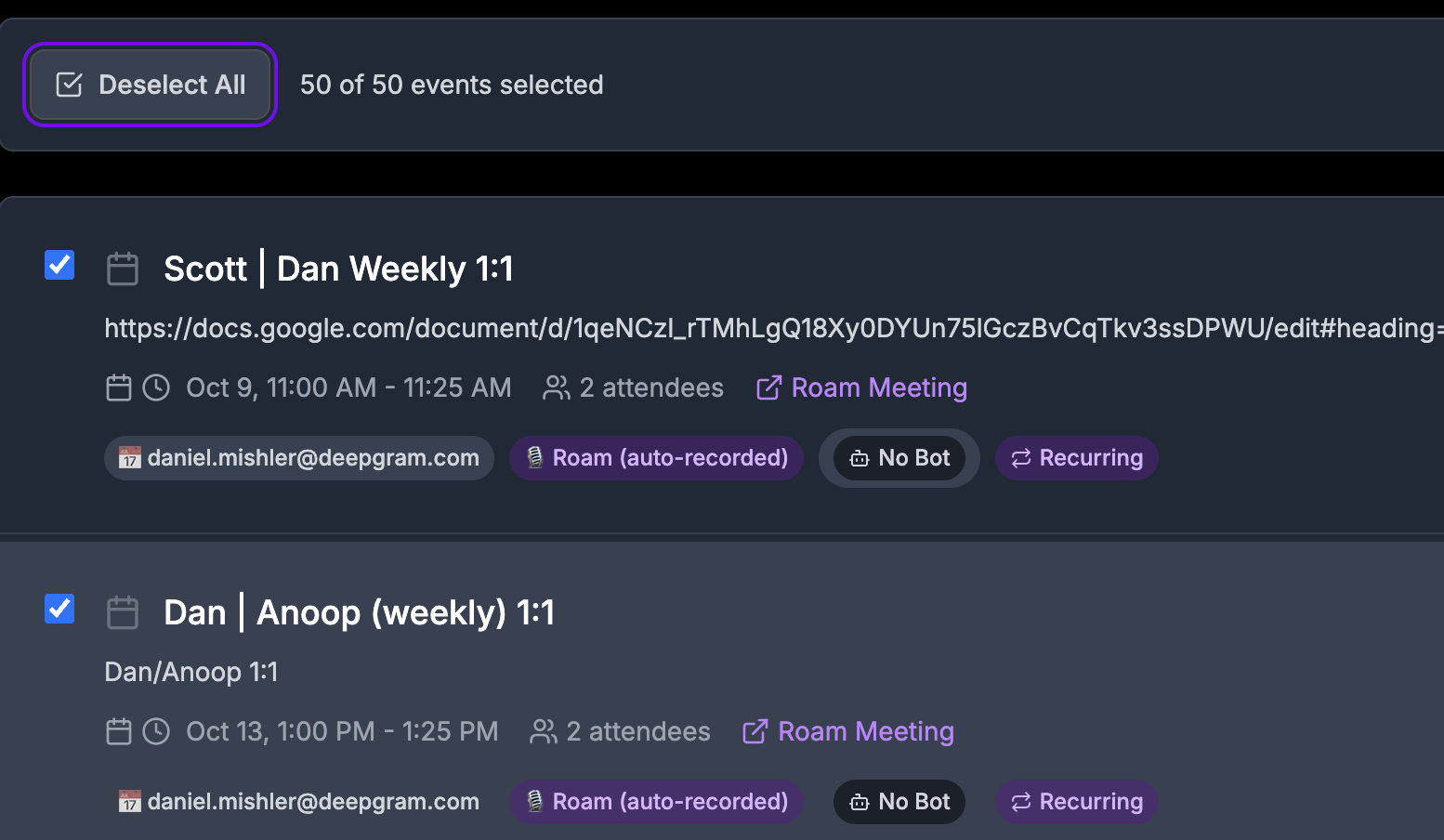Click Roam (auto-recorded) badge on Oct 13 event

(x=656, y=802)
